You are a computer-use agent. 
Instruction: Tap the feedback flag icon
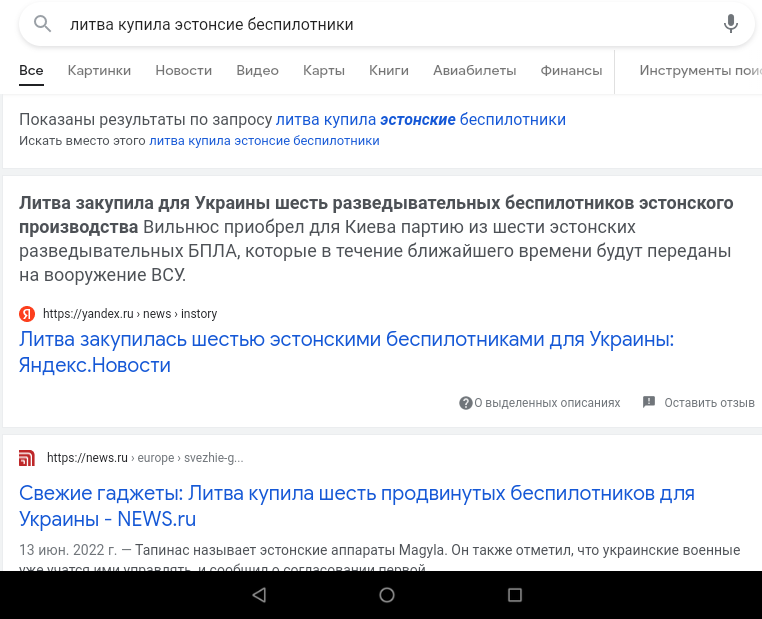coord(649,402)
